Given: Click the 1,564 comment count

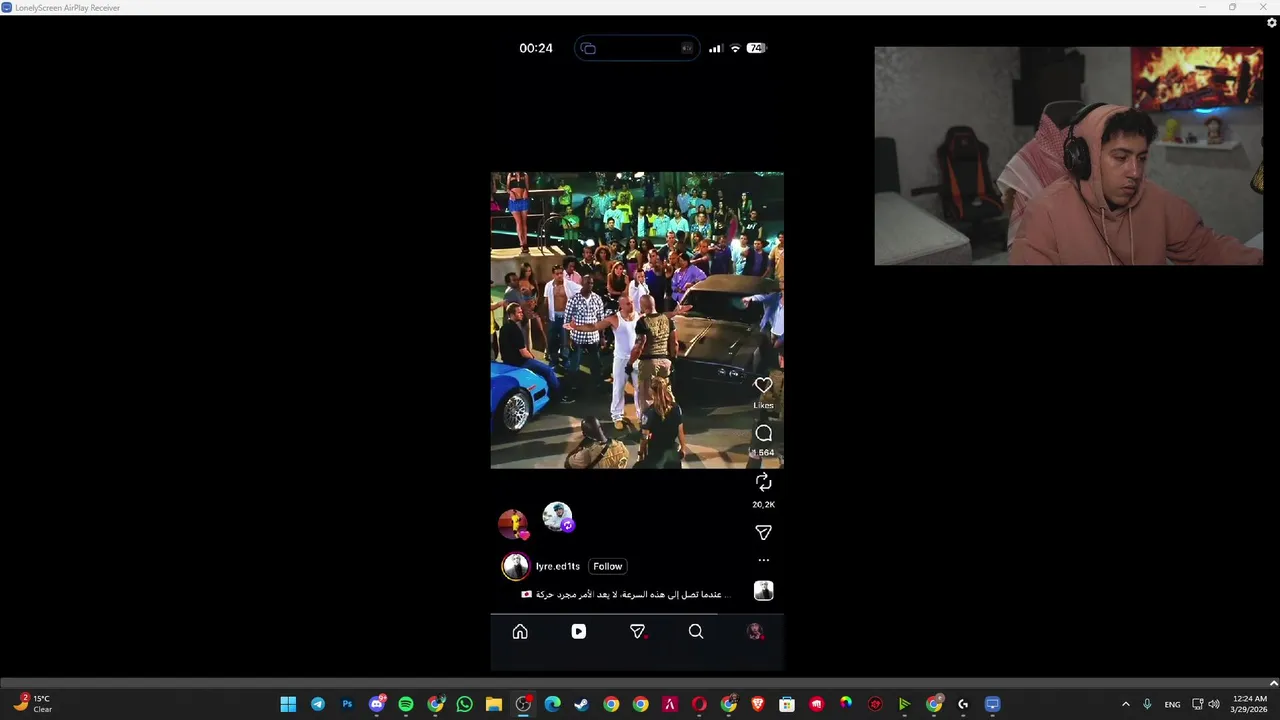Looking at the screenshot, I should click(x=763, y=453).
